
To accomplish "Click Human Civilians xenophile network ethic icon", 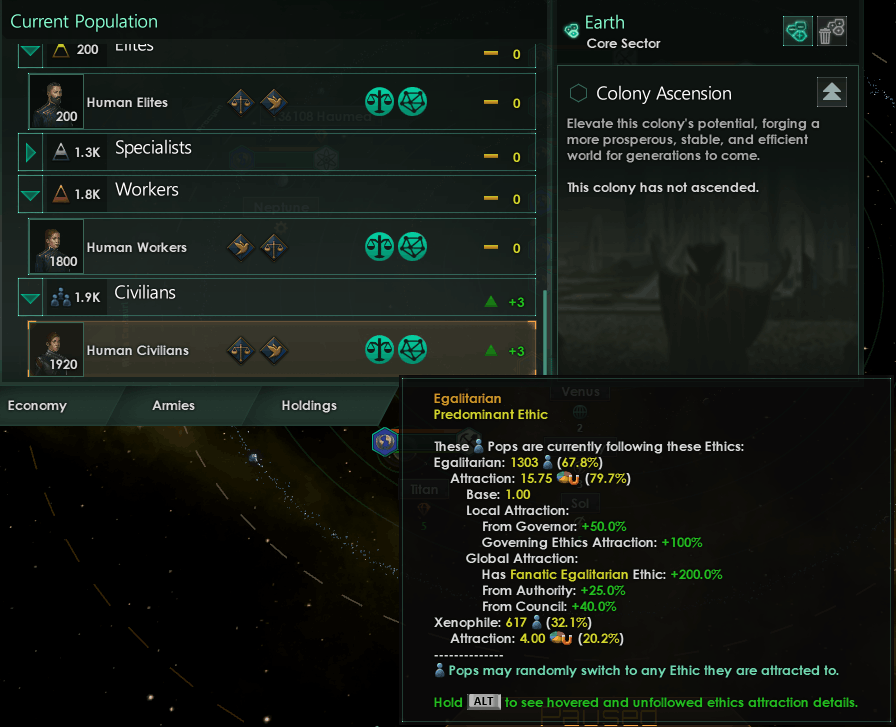I will pos(412,350).
